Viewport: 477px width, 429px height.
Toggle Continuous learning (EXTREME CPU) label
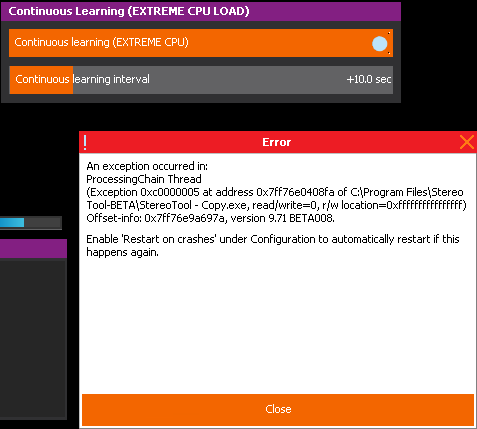coord(101,42)
